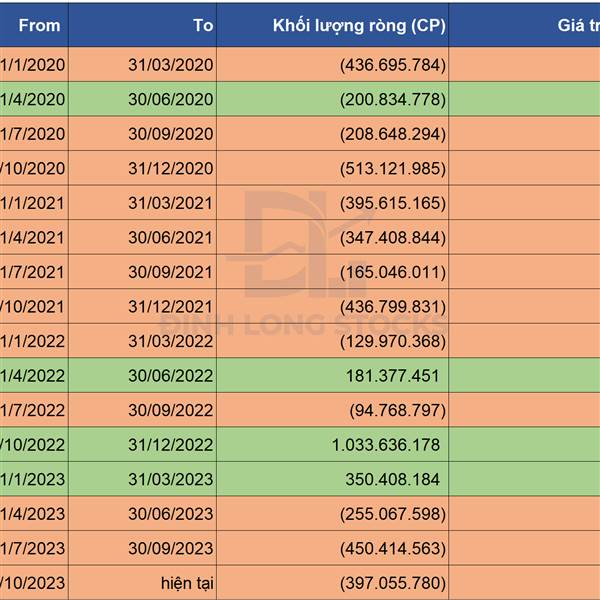Click the cell with date 30/06/2020

tap(143, 99)
